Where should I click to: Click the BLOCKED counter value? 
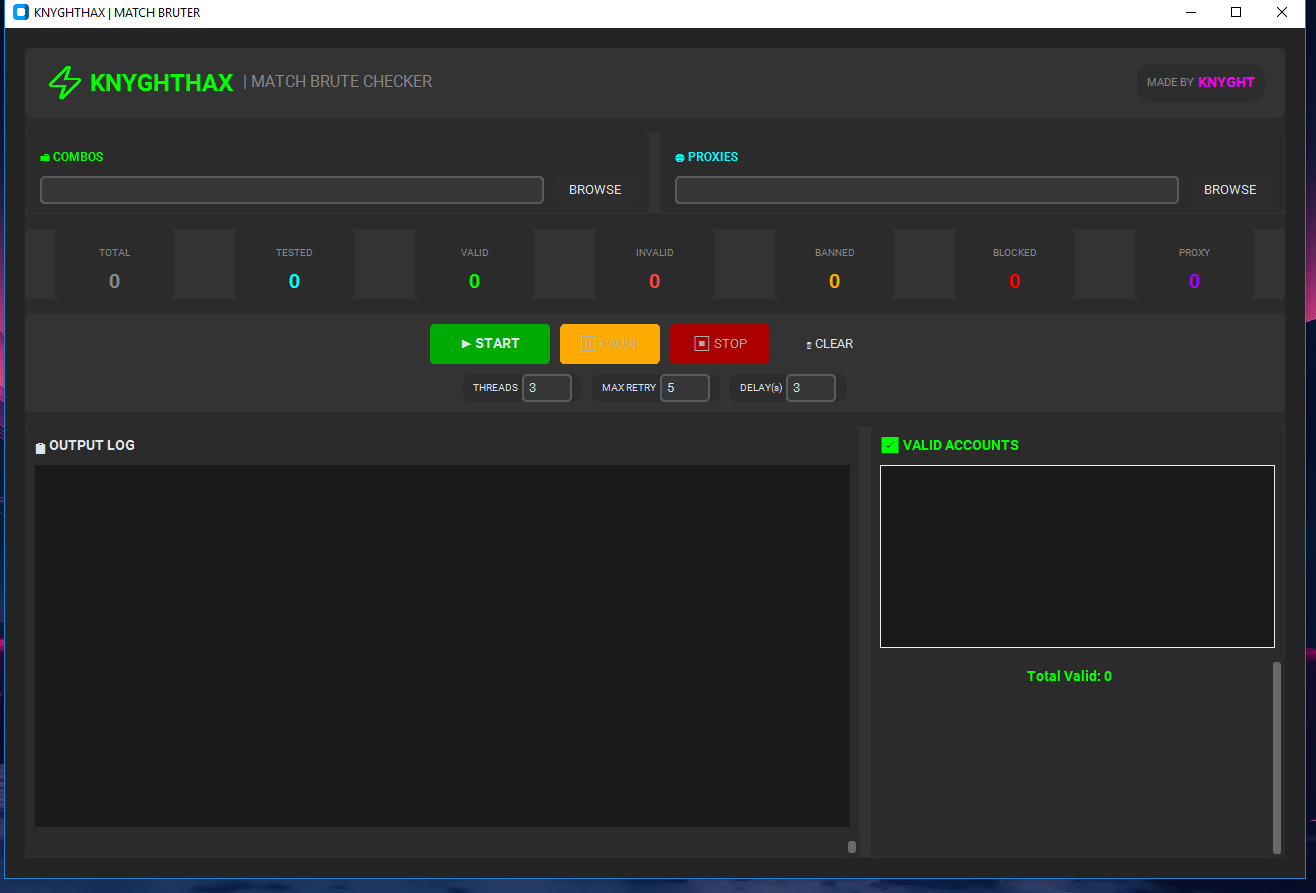coord(1015,282)
